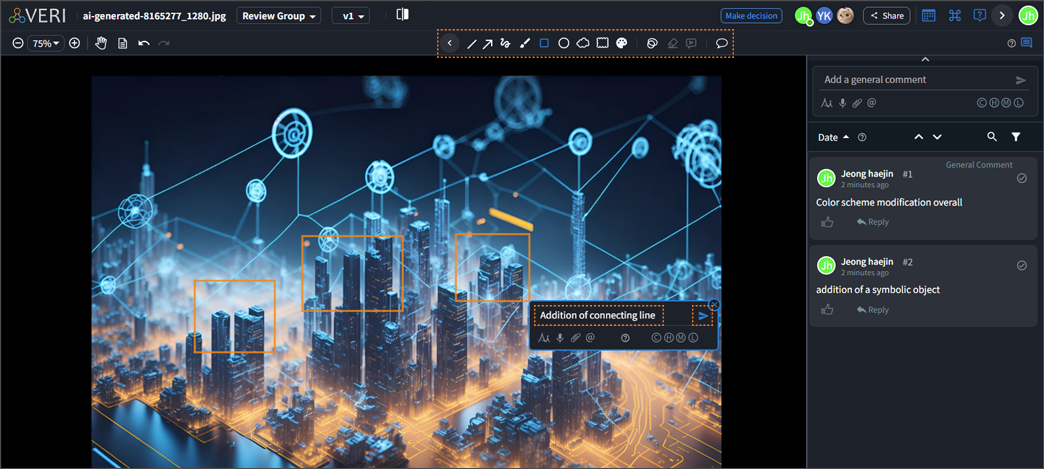Select the cloud shape annotation tool
The height and width of the screenshot is (469, 1044).
tap(583, 44)
